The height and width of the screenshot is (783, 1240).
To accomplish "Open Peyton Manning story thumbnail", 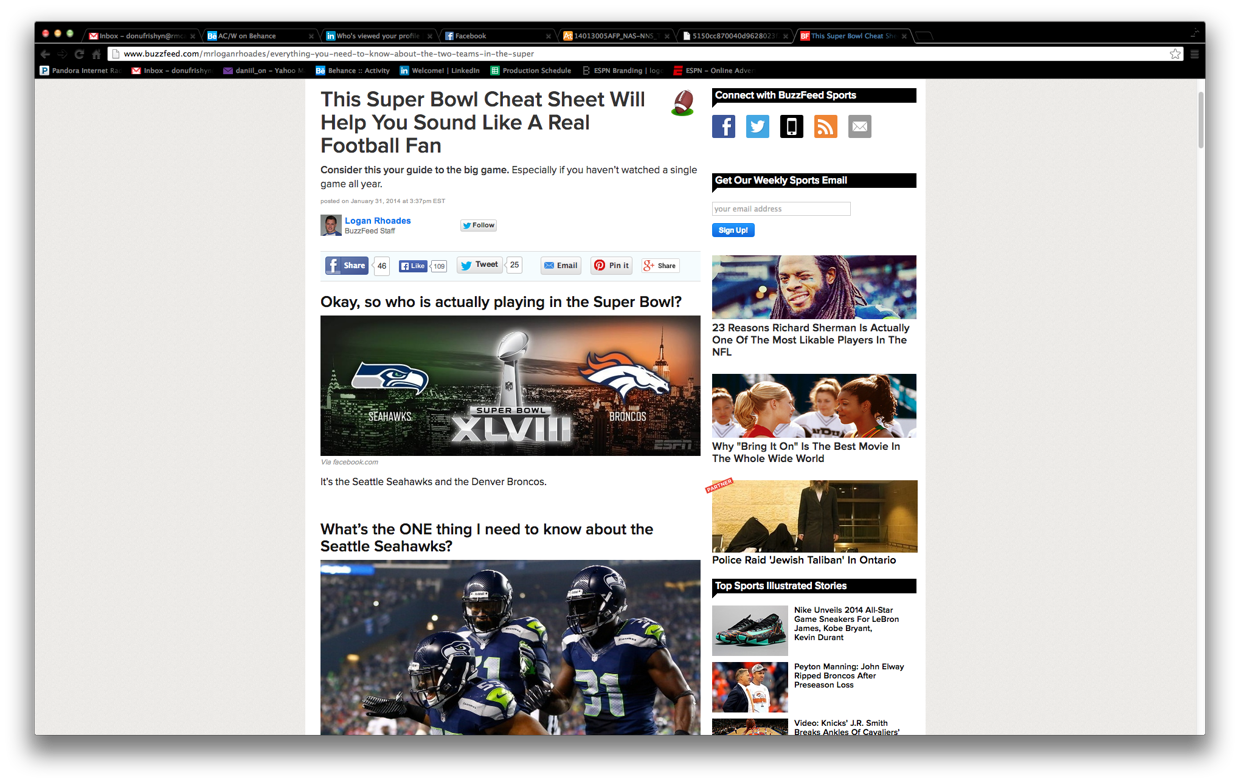I will (x=750, y=687).
